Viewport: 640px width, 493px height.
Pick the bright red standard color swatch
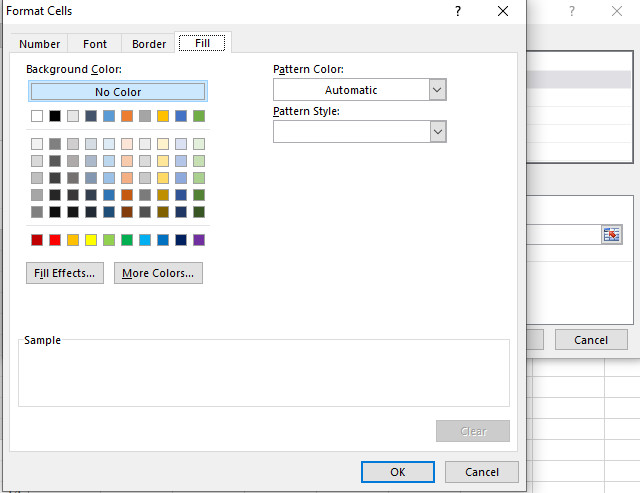pyautogui.click(x=55, y=240)
